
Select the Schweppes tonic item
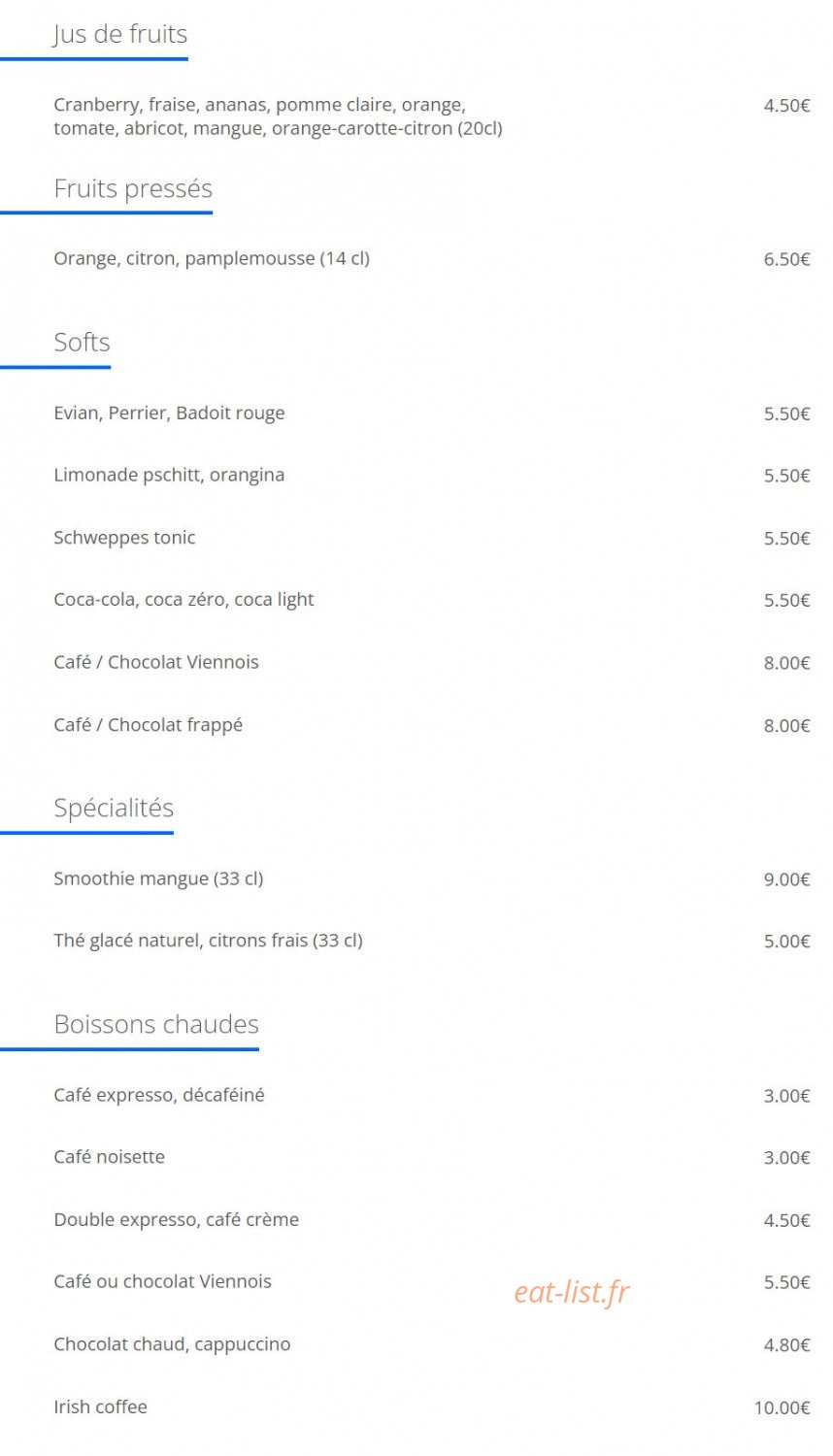tap(124, 538)
